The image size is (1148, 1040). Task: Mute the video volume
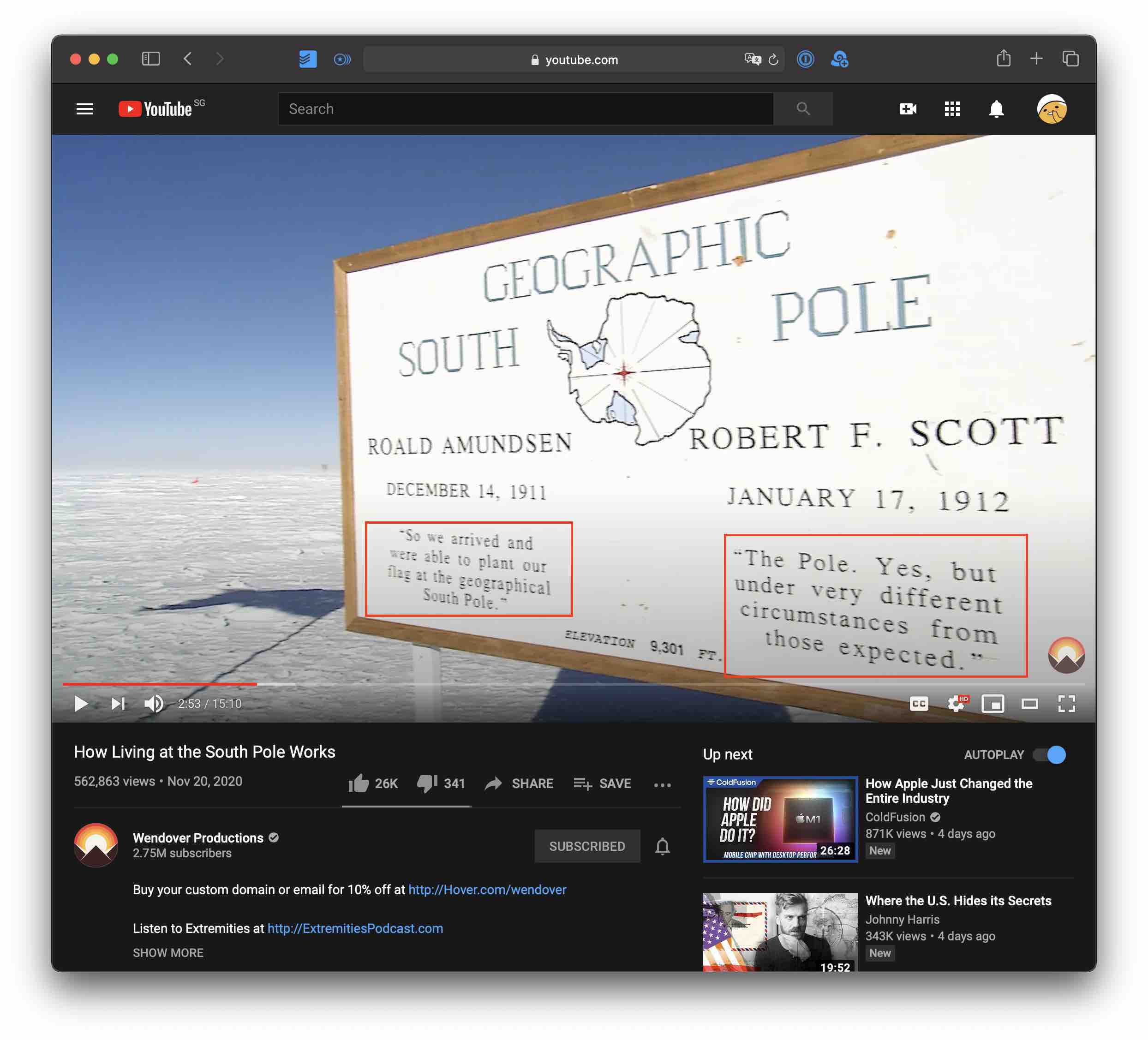154,703
